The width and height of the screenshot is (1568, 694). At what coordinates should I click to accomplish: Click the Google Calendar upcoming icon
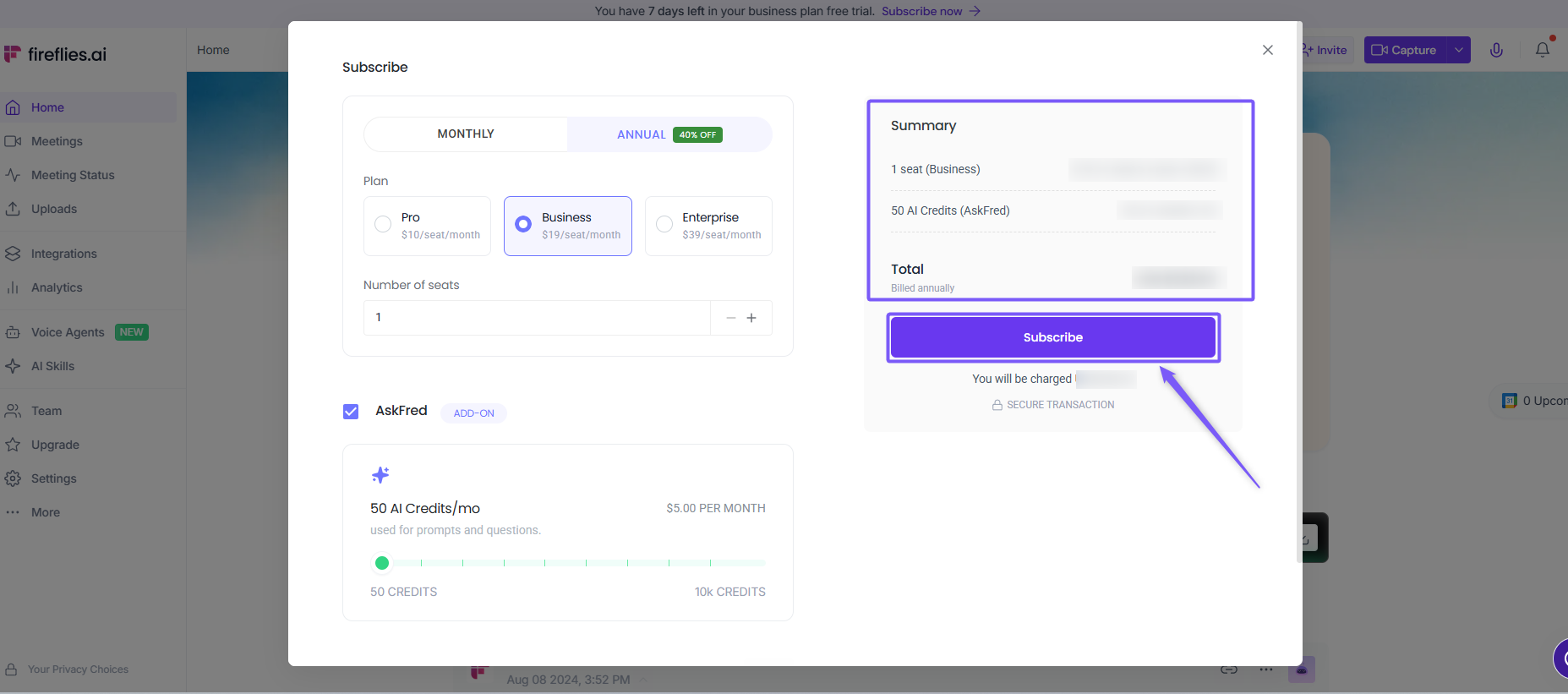coord(1509,401)
